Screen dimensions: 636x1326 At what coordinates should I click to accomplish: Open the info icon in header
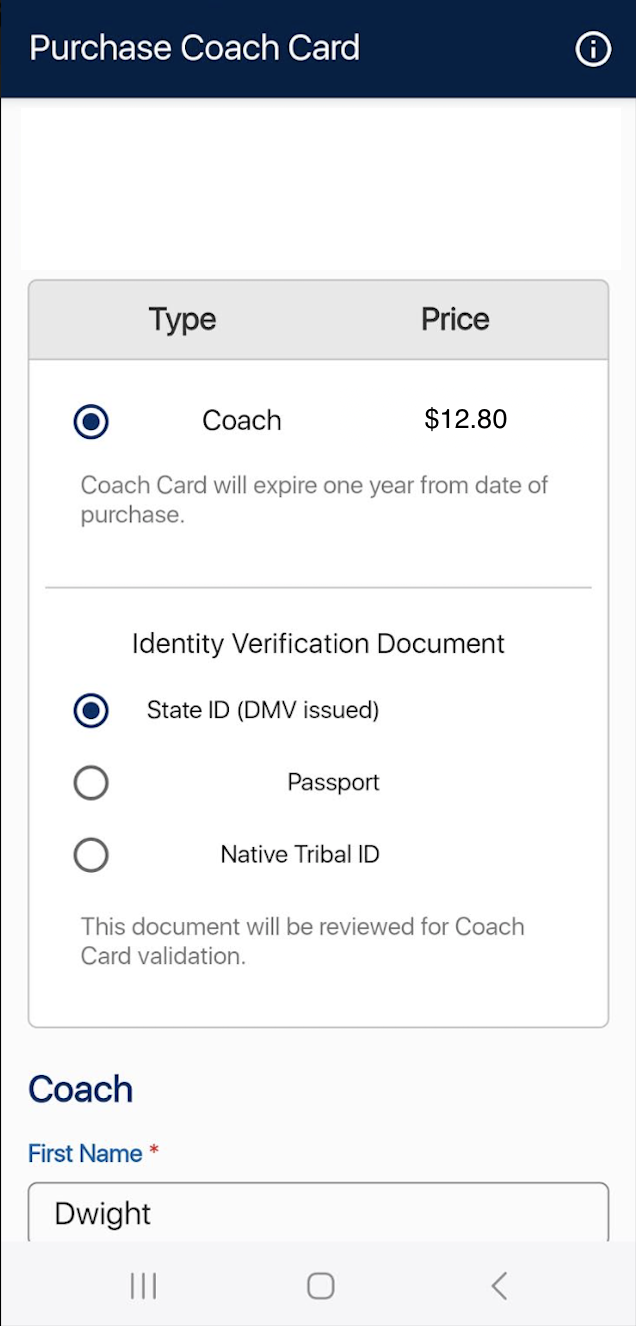pos(593,48)
